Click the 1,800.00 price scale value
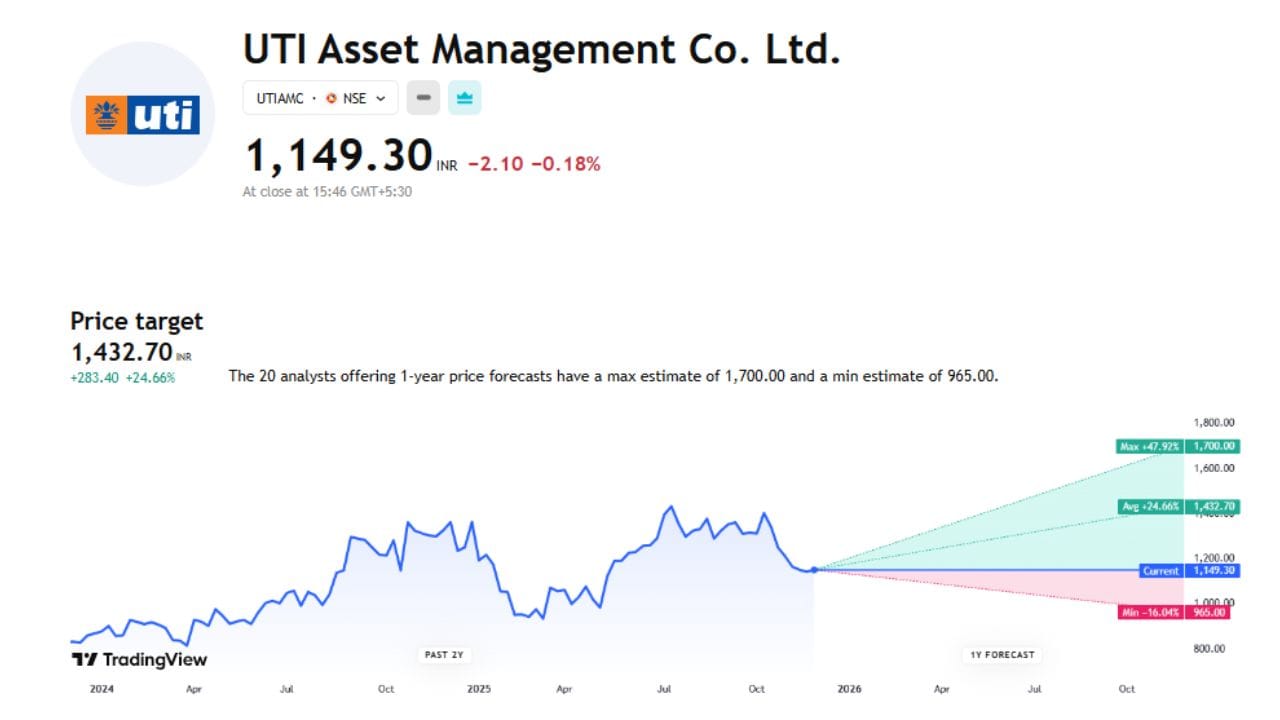The height and width of the screenshot is (720, 1280). [1212, 421]
